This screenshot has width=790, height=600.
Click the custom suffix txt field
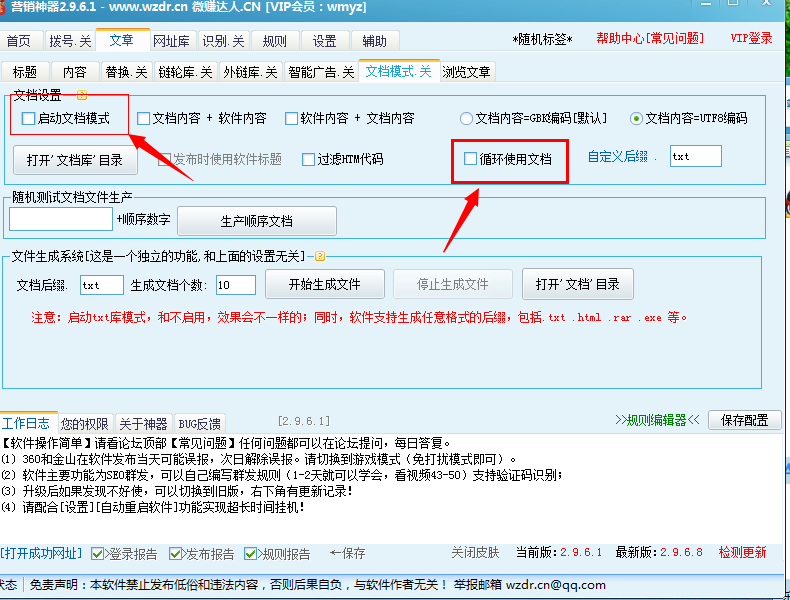[x=695, y=156]
